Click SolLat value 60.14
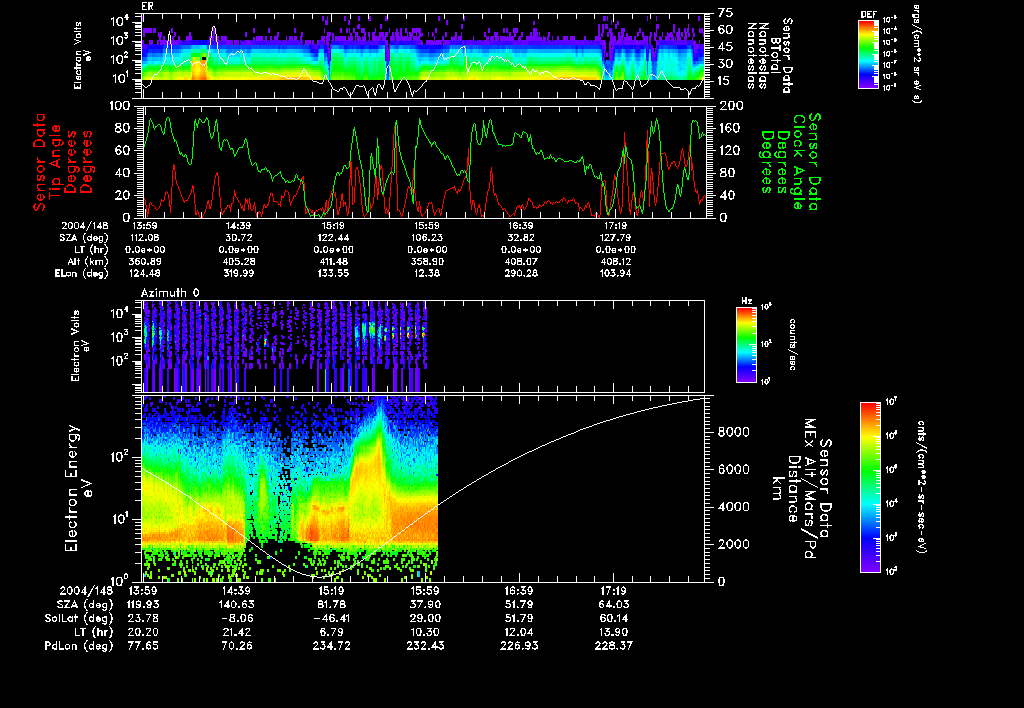1024x708 pixels. (x=614, y=618)
